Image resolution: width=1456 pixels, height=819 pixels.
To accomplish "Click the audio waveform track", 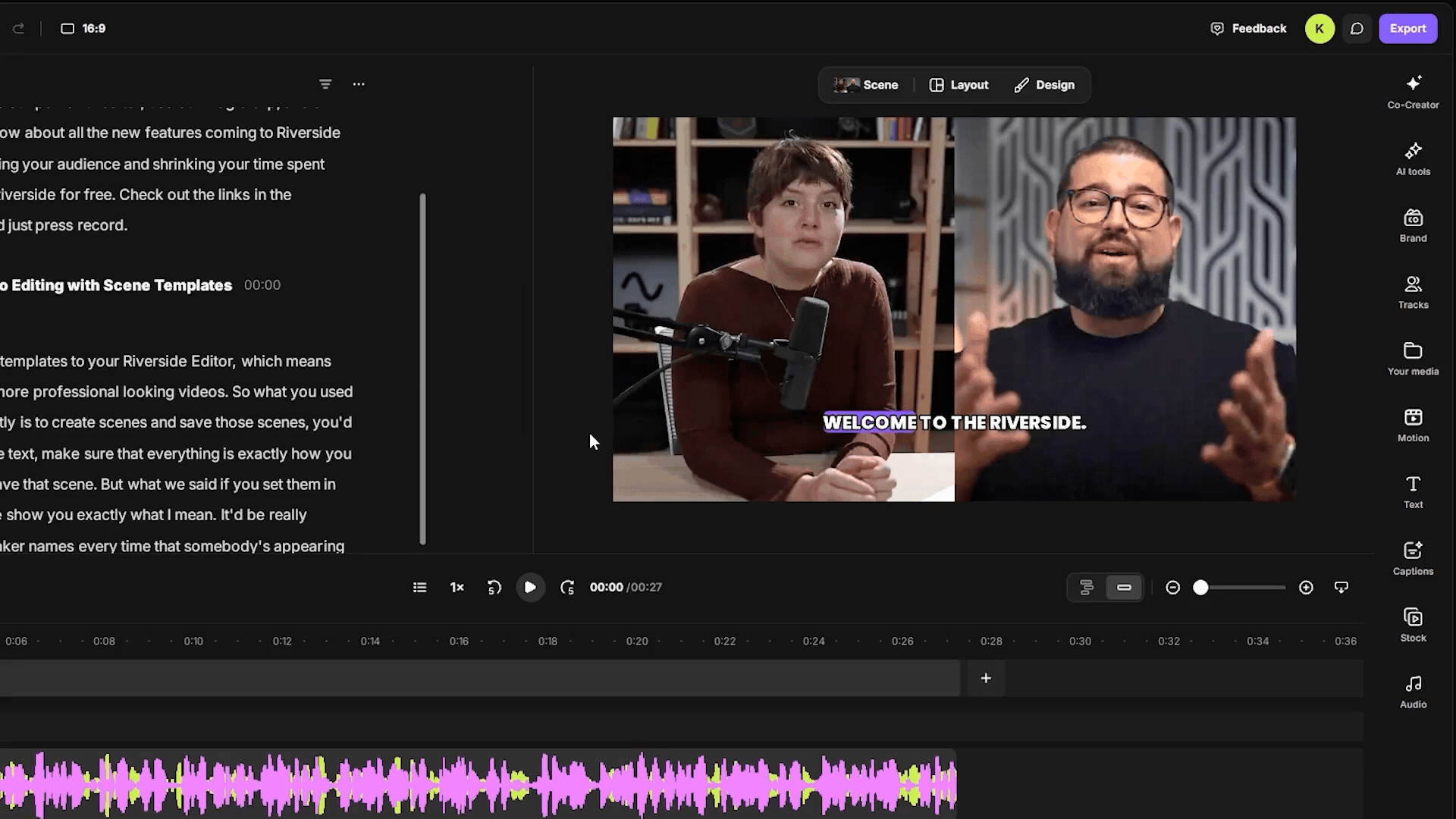I will pyautogui.click(x=478, y=784).
